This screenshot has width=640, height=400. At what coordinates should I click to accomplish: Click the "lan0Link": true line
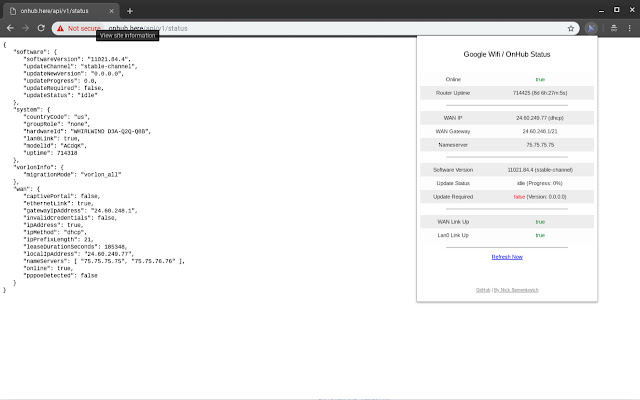point(51,139)
